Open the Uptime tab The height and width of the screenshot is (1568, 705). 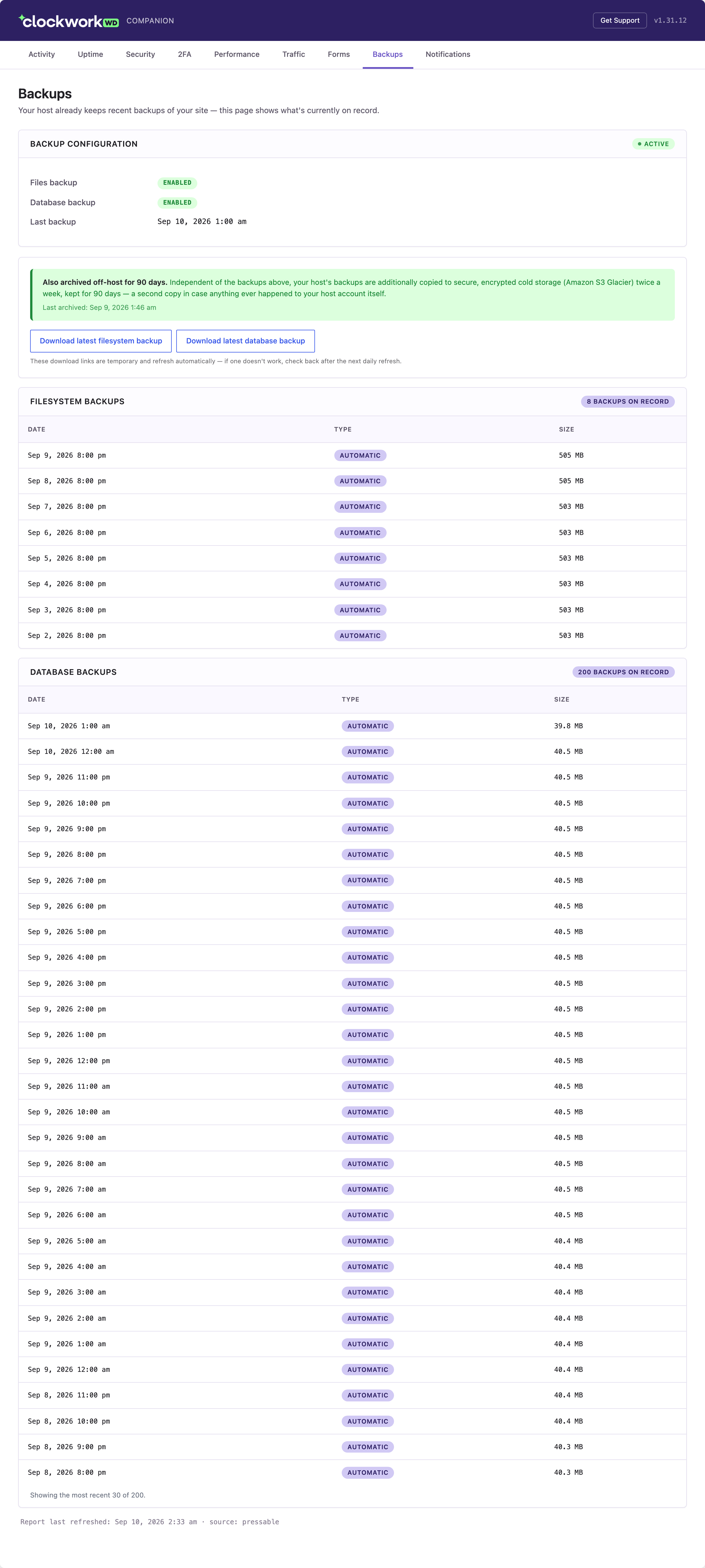(x=90, y=54)
